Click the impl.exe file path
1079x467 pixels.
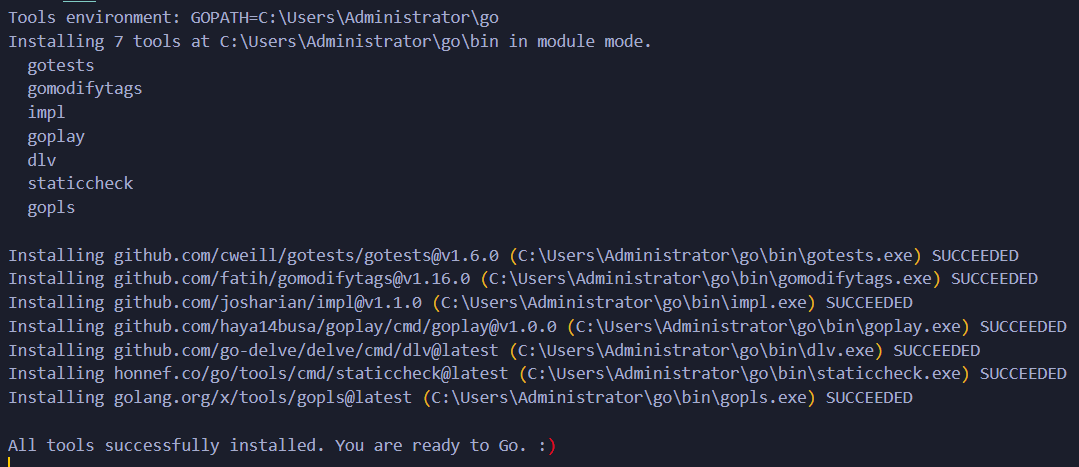pos(626,302)
